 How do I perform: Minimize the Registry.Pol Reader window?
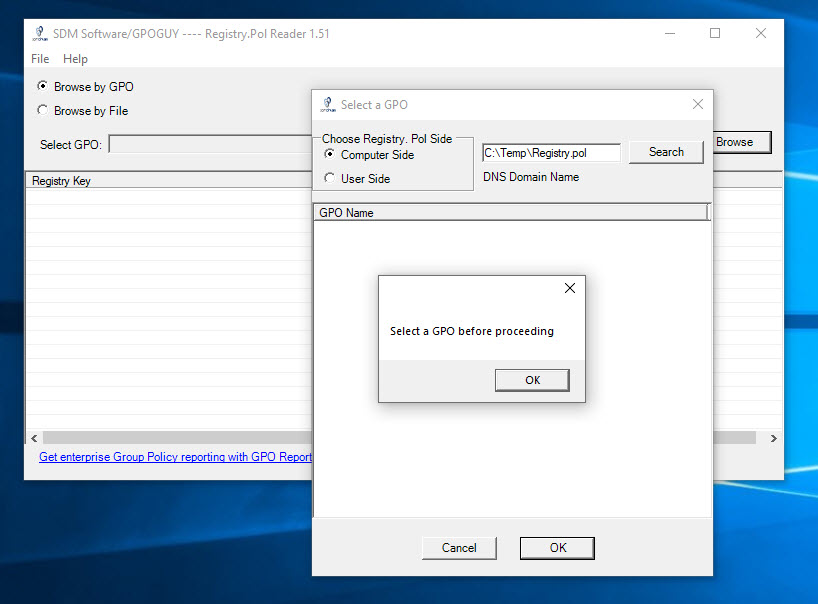pyautogui.click(x=670, y=33)
